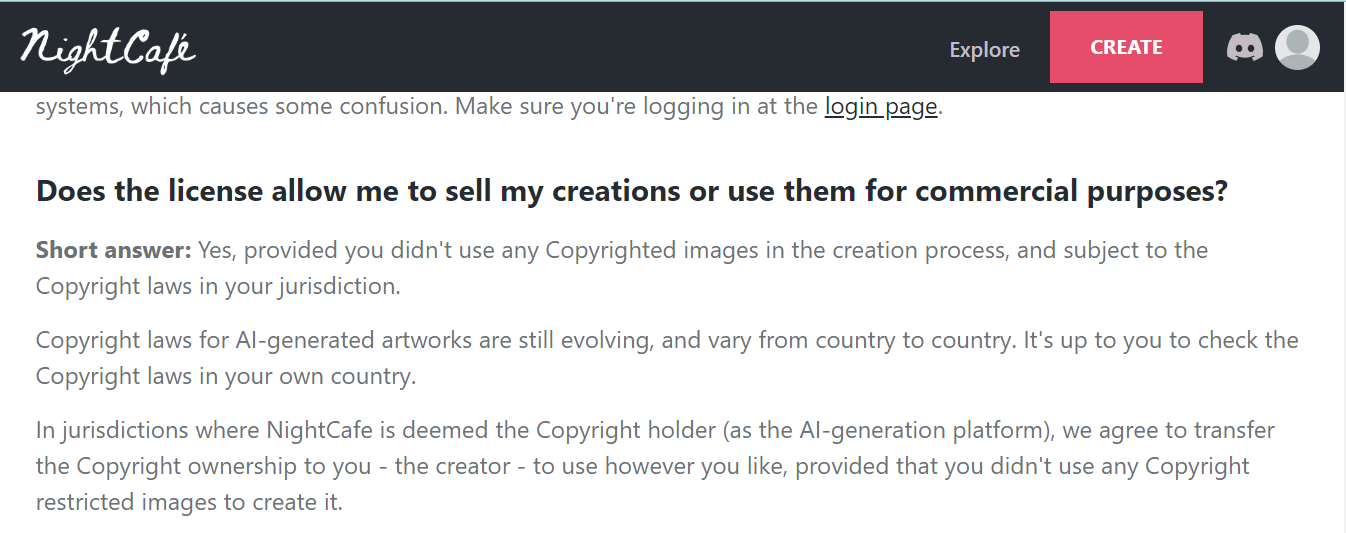This screenshot has height=533, width=1346.
Task: Follow the "login page" link
Action: click(x=881, y=106)
